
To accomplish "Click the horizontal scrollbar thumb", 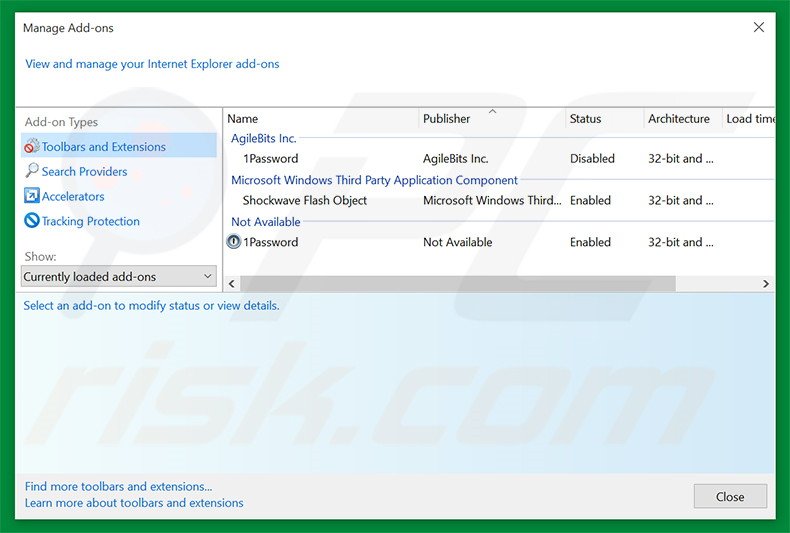I will (x=457, y=284).
